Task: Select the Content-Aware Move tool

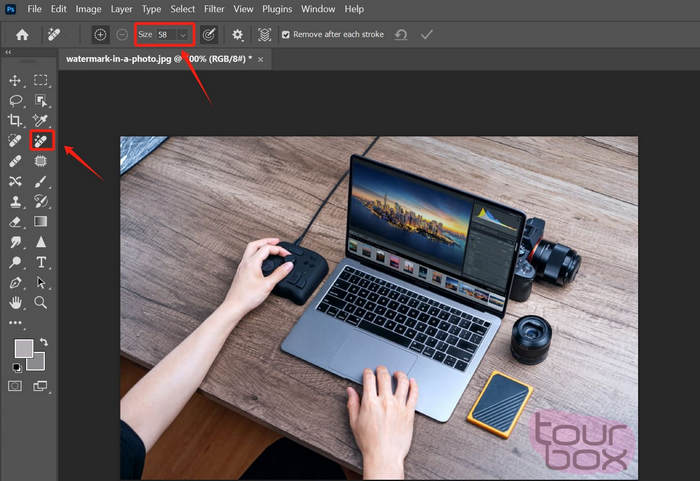Action: click(15, 181)
